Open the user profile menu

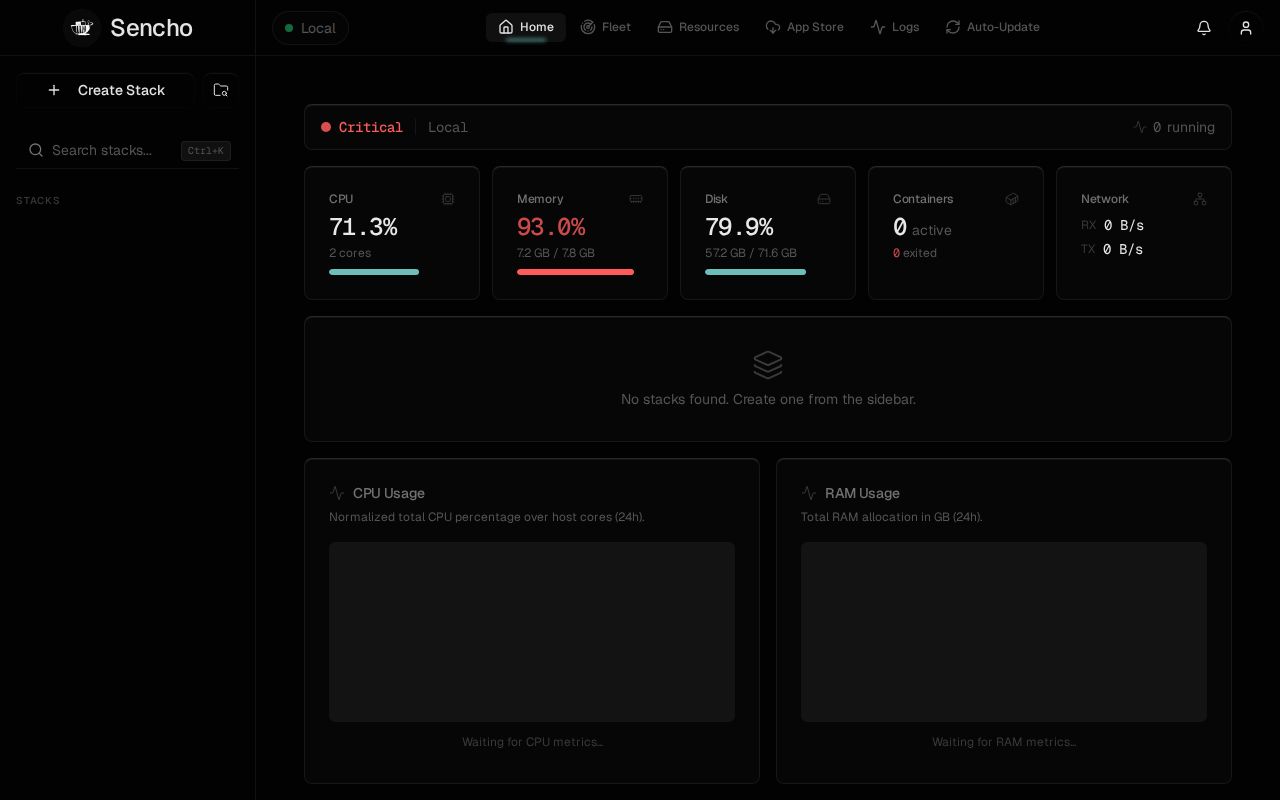(1246, 28)
